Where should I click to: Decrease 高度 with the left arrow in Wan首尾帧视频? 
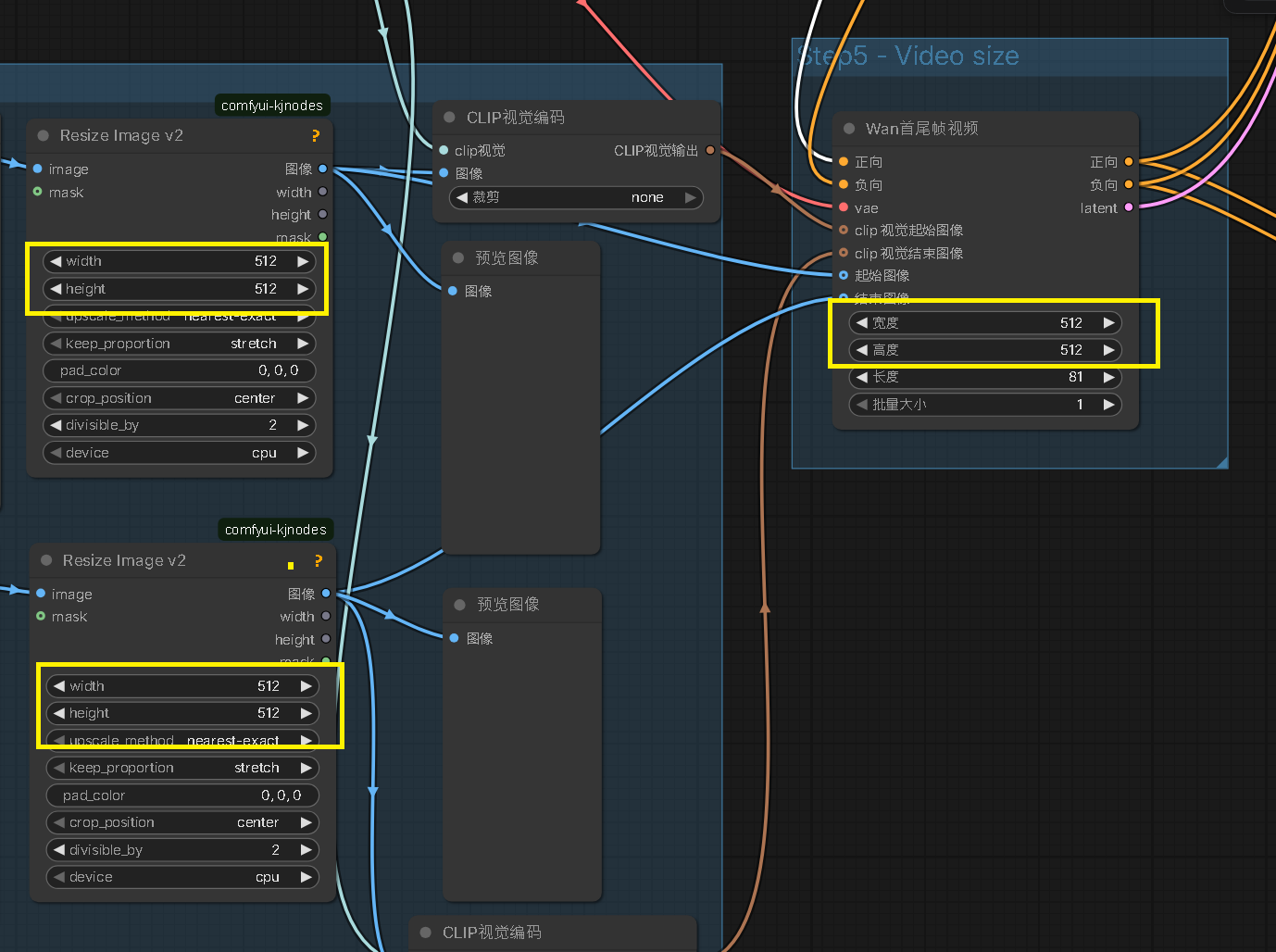(x=862, y=350)
